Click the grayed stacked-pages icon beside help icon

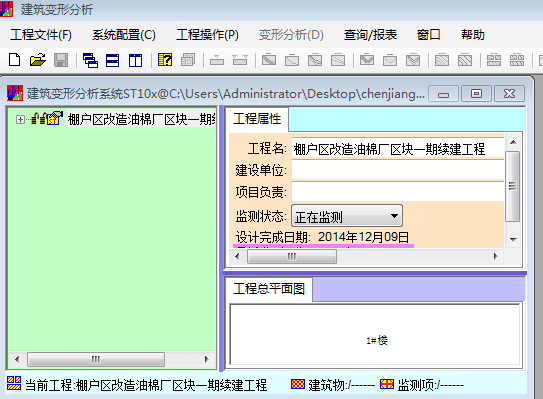click(188, 60)
